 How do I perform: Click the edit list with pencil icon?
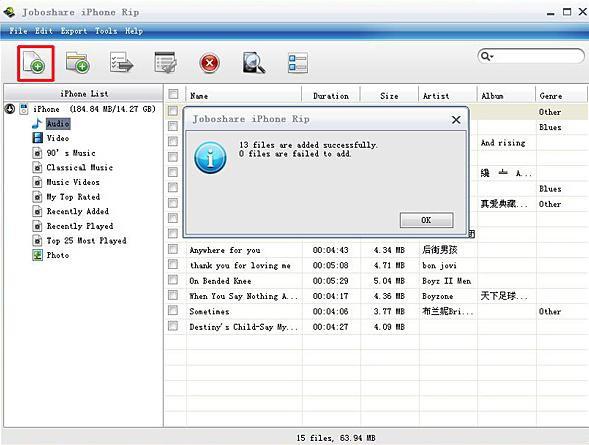tap(165, 62)
